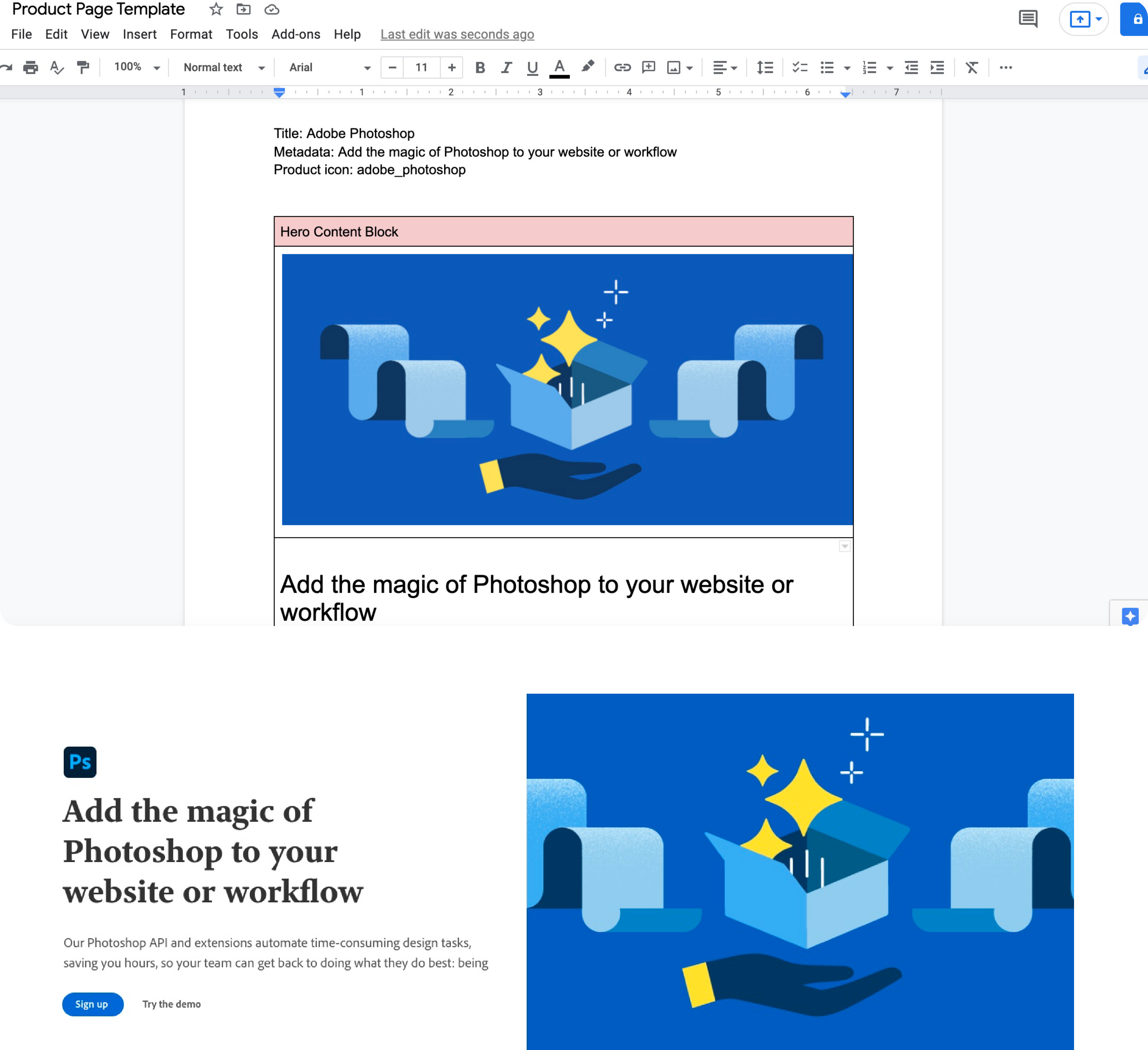Expand the numbered list options arrow

[890, 68]
